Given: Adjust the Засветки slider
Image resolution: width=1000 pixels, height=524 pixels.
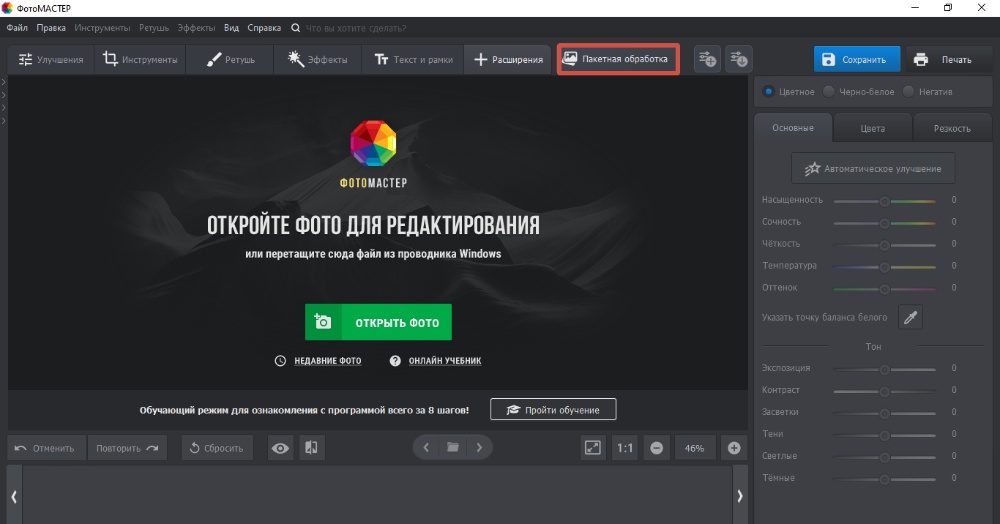Looking at the screenshot, I should coord(885,413).
